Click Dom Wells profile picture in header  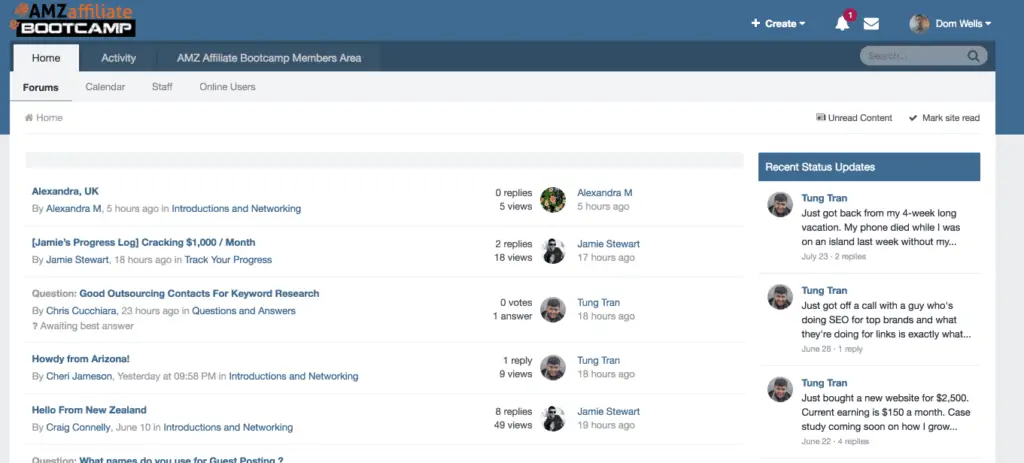919,24
